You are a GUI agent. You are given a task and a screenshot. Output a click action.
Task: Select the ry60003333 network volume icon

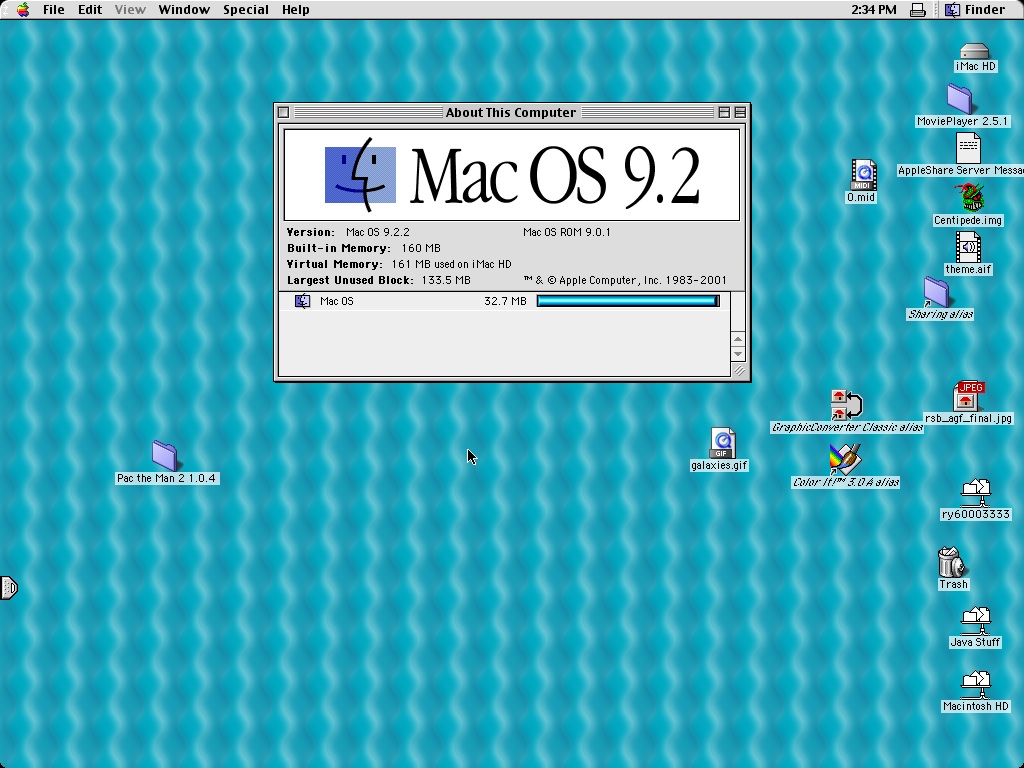coord(976,493)
